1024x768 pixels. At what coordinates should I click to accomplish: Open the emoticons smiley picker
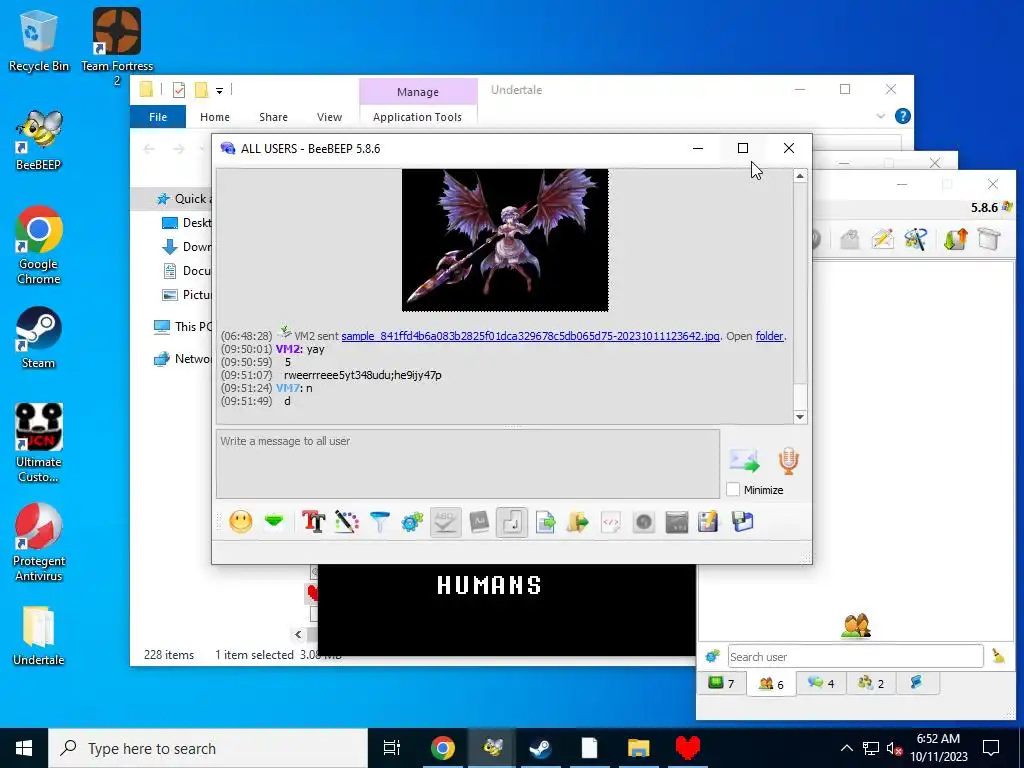point(241,522)
